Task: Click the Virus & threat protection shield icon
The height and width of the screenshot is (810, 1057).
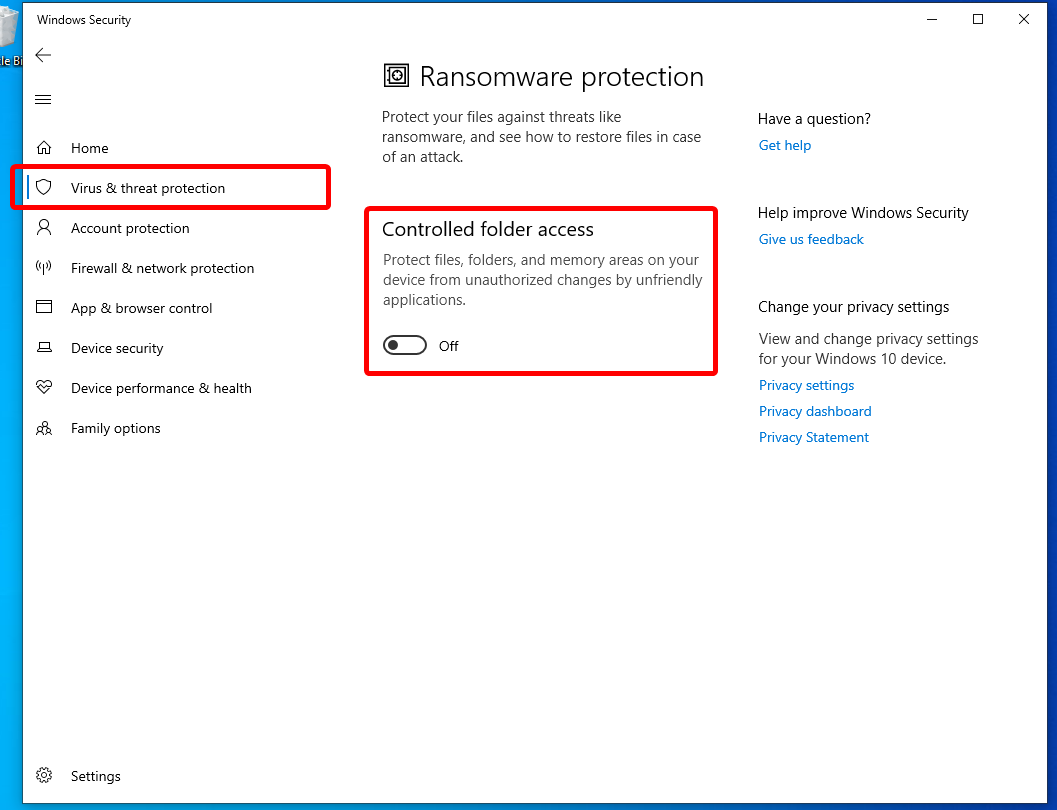Action: coord(44,188)
